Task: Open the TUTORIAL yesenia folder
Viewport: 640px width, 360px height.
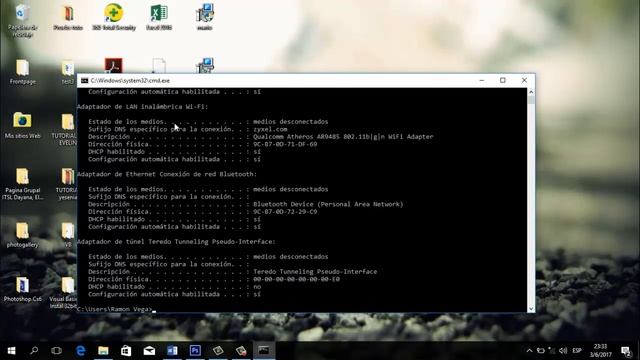Action: (x=67, y=184)
